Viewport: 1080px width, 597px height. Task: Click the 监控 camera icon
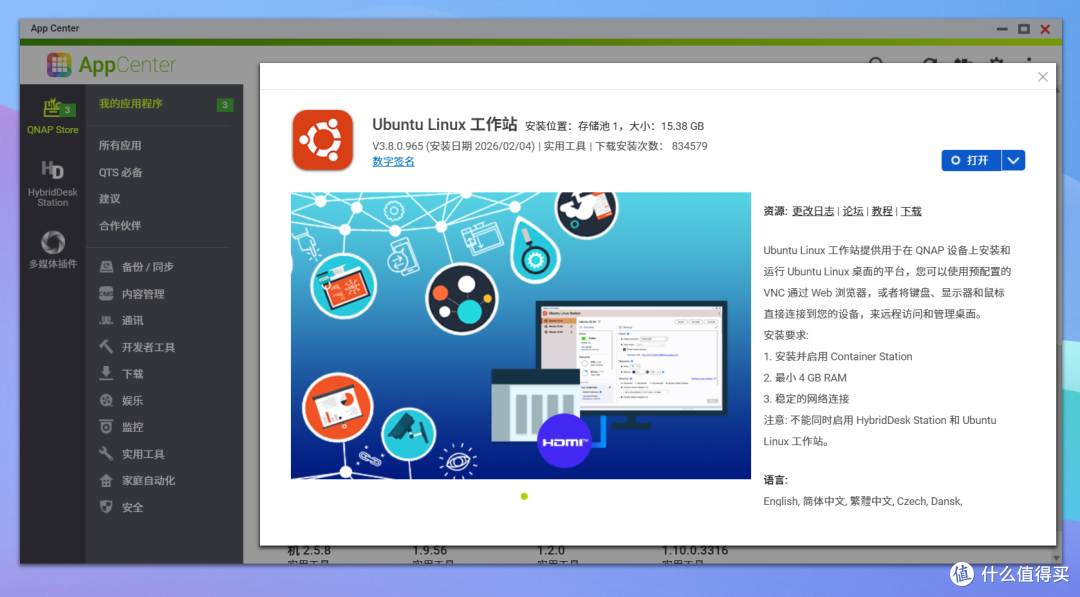point(106,427)
